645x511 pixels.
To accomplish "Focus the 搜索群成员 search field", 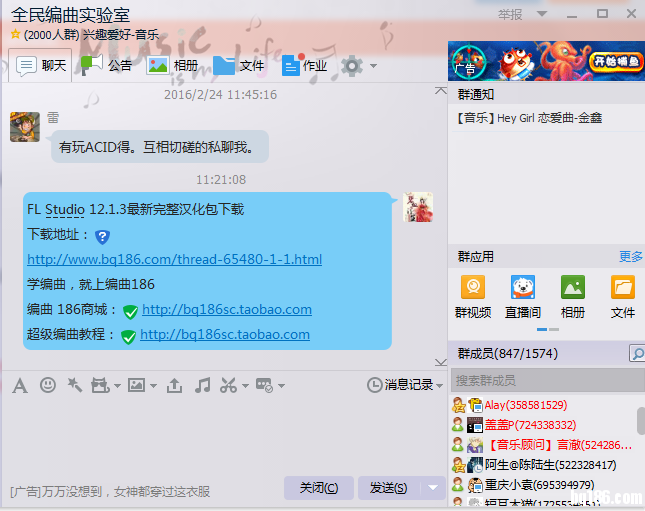I will pos(547,381).
